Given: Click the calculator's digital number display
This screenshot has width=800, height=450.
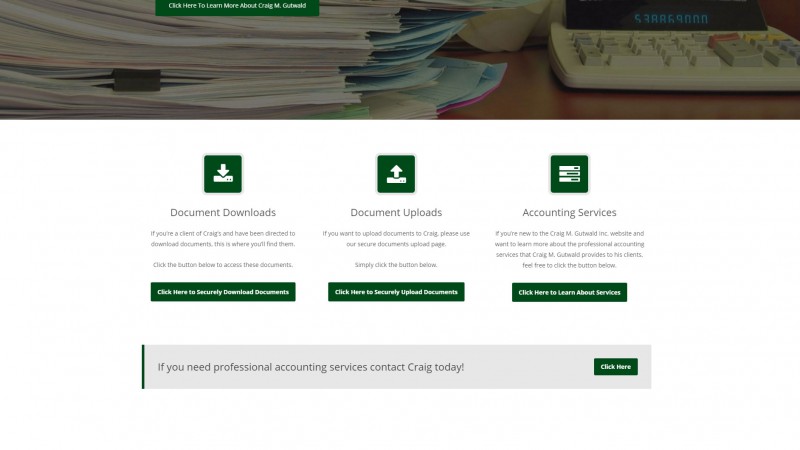Looking at the screenshot, I should pos(669,19).
